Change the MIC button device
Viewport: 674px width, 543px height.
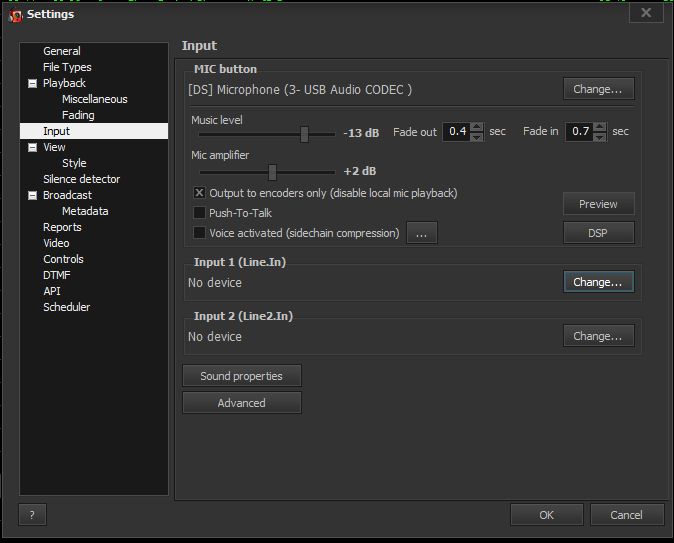click(x=598, y=89)
